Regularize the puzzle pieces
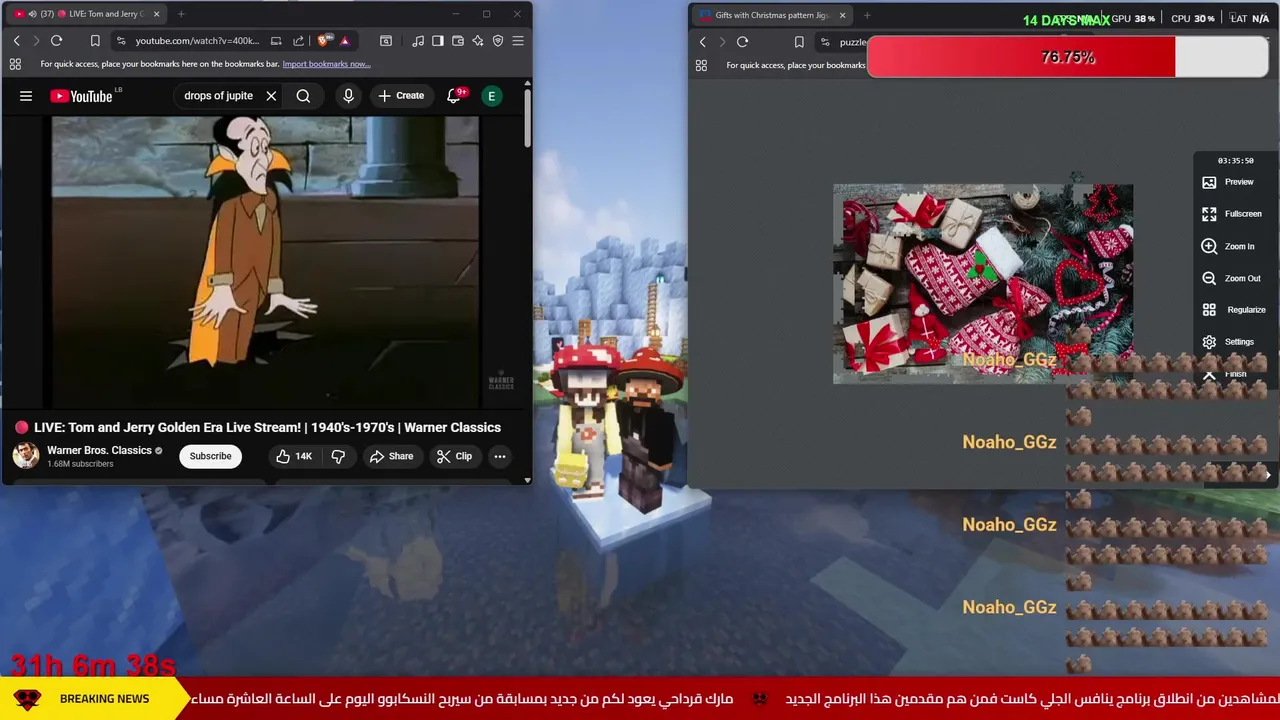 1233,310
